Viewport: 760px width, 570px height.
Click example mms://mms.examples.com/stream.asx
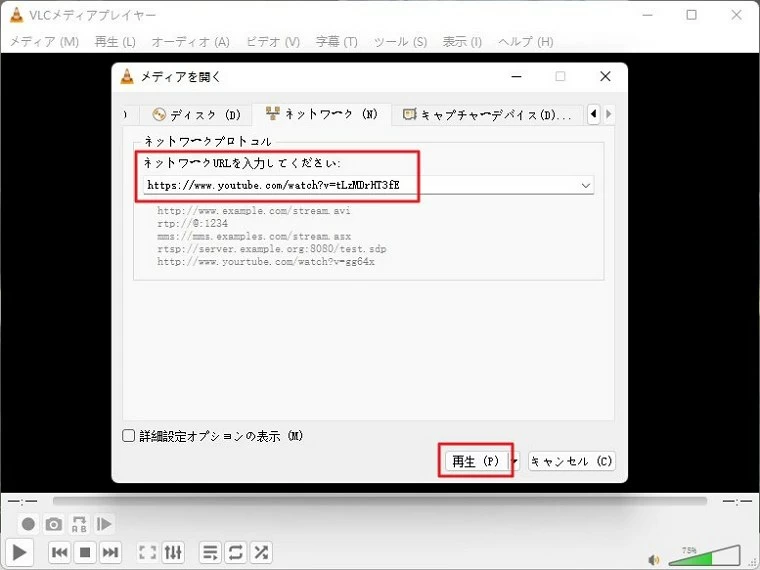(x=254, y=237)
